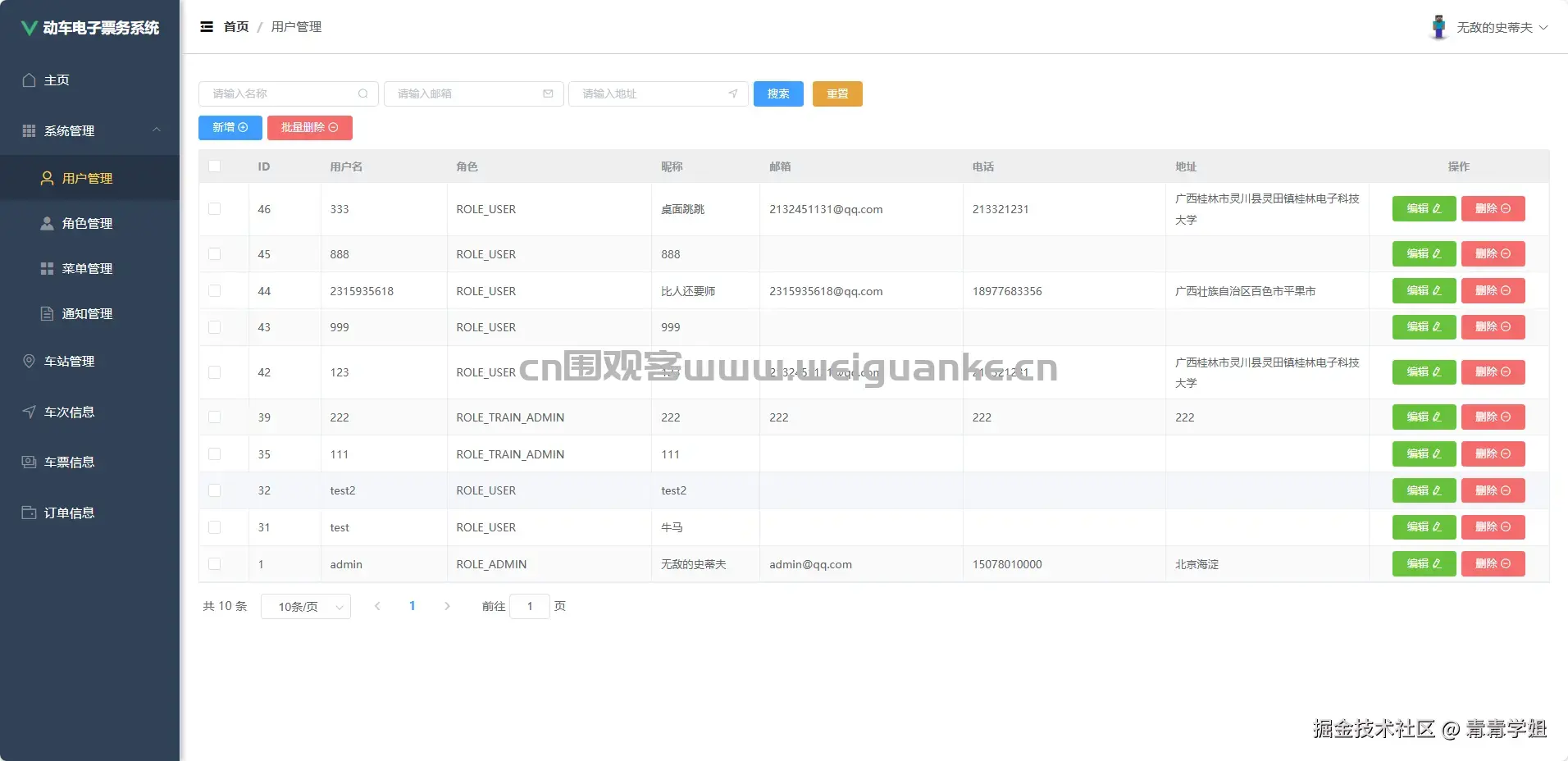
Task: Go to 车次信息 section
Action: pyautogui.click(x=89, y=412)
